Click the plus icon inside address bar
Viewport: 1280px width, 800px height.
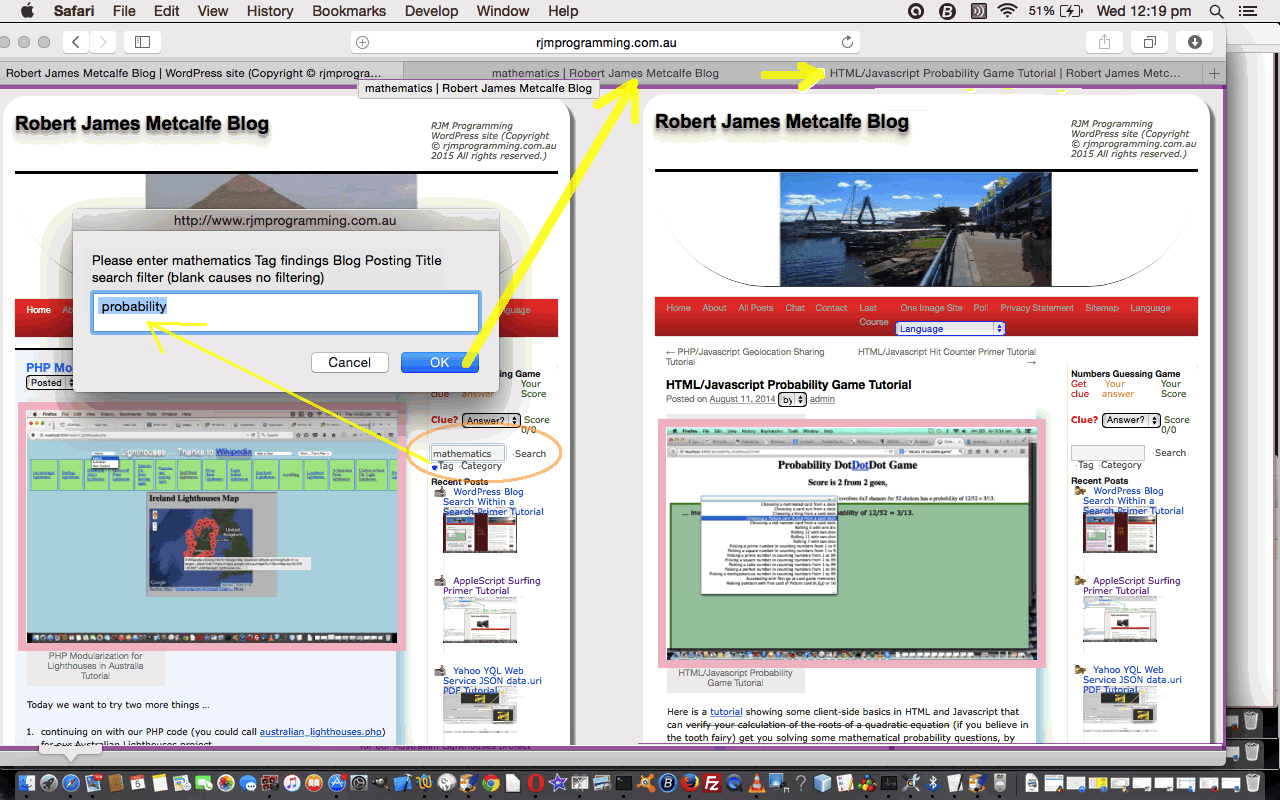click(363, 42)
